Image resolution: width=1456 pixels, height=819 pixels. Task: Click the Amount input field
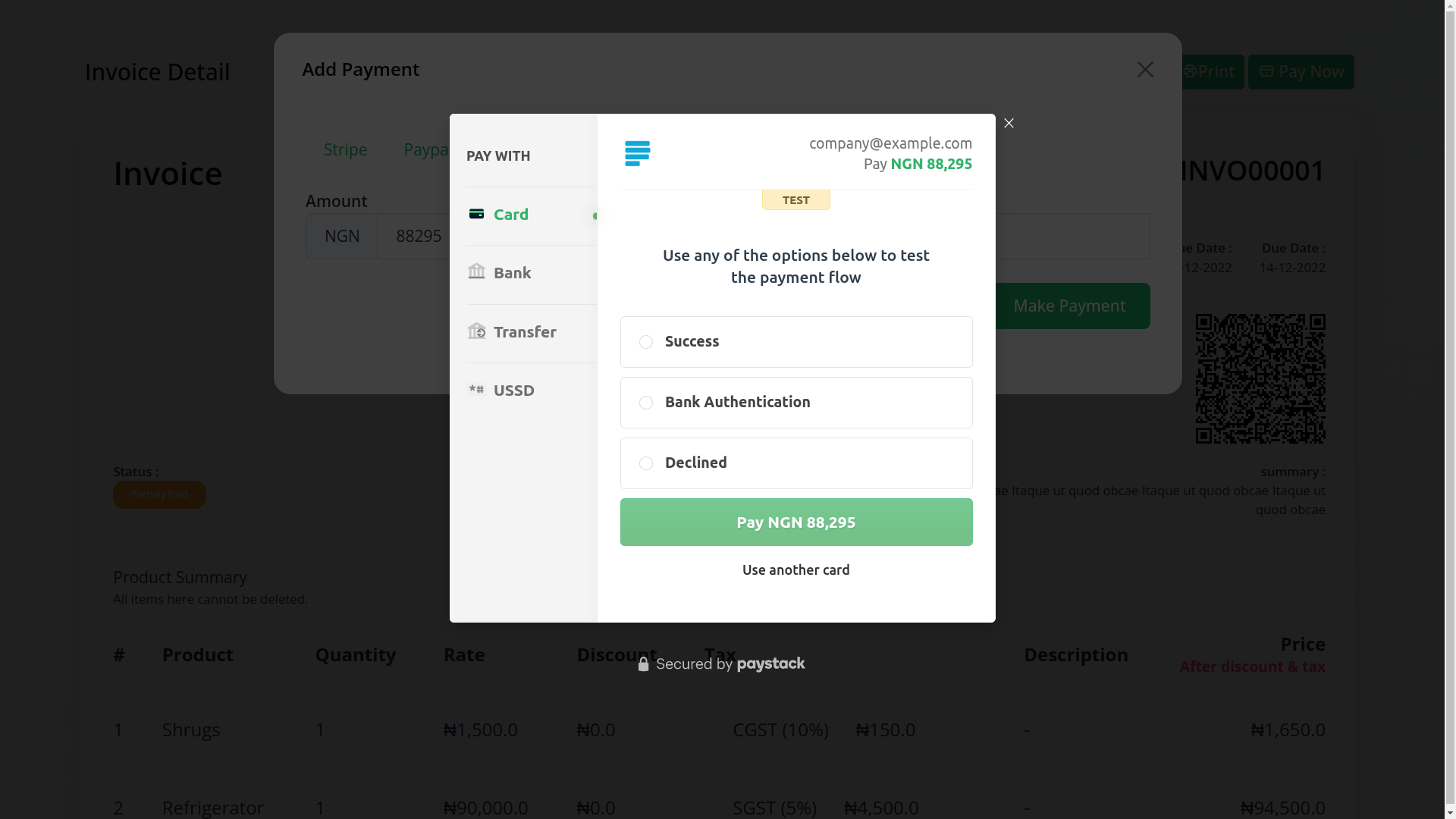[413, 237]
